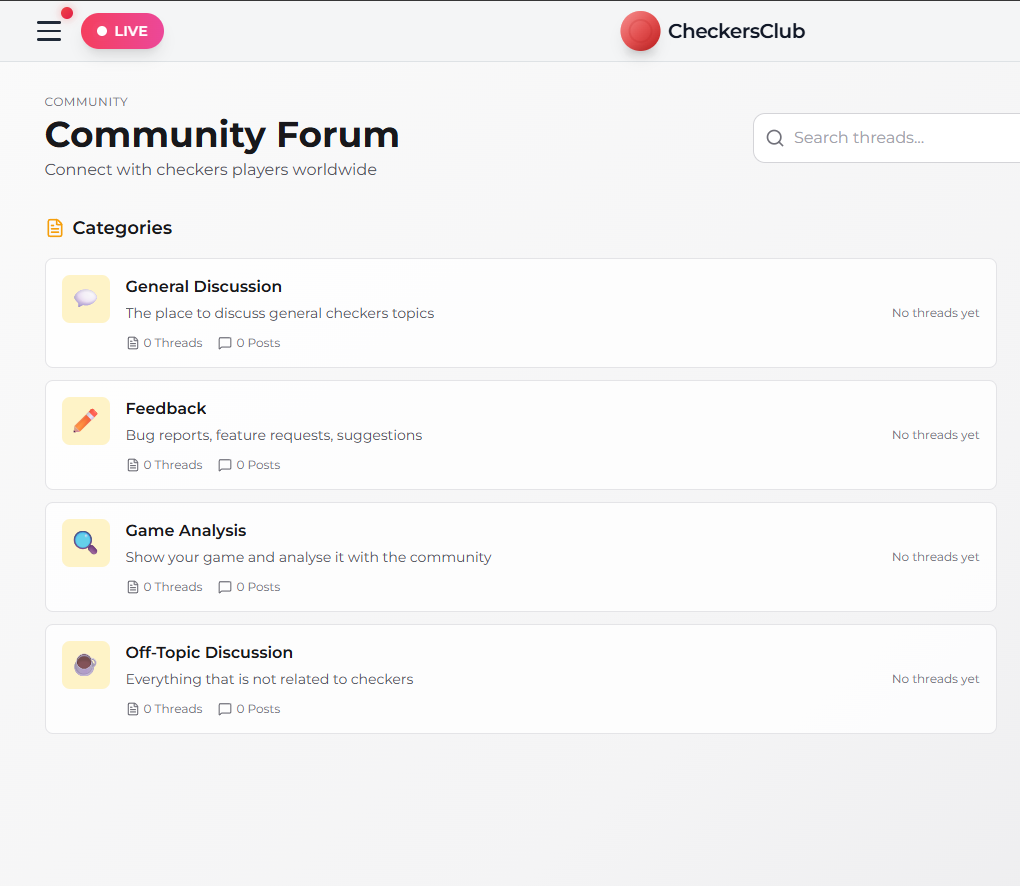Open the Game Analysis category
This screenshot has height=886, width=1020.
click(x=186, y=530)
